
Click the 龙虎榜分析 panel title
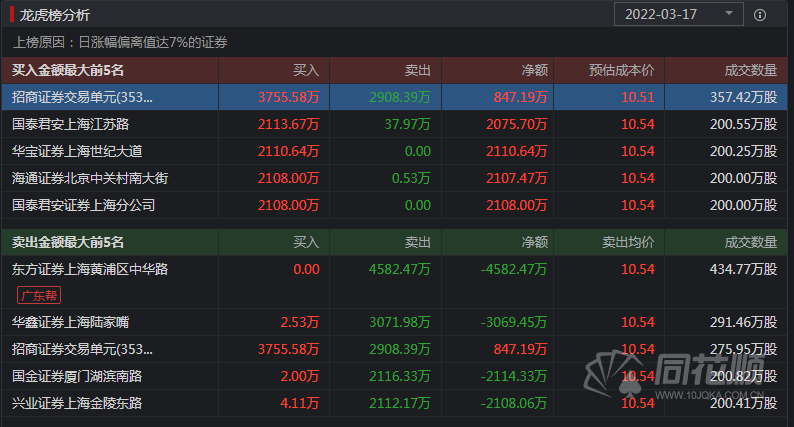[54, 15]
